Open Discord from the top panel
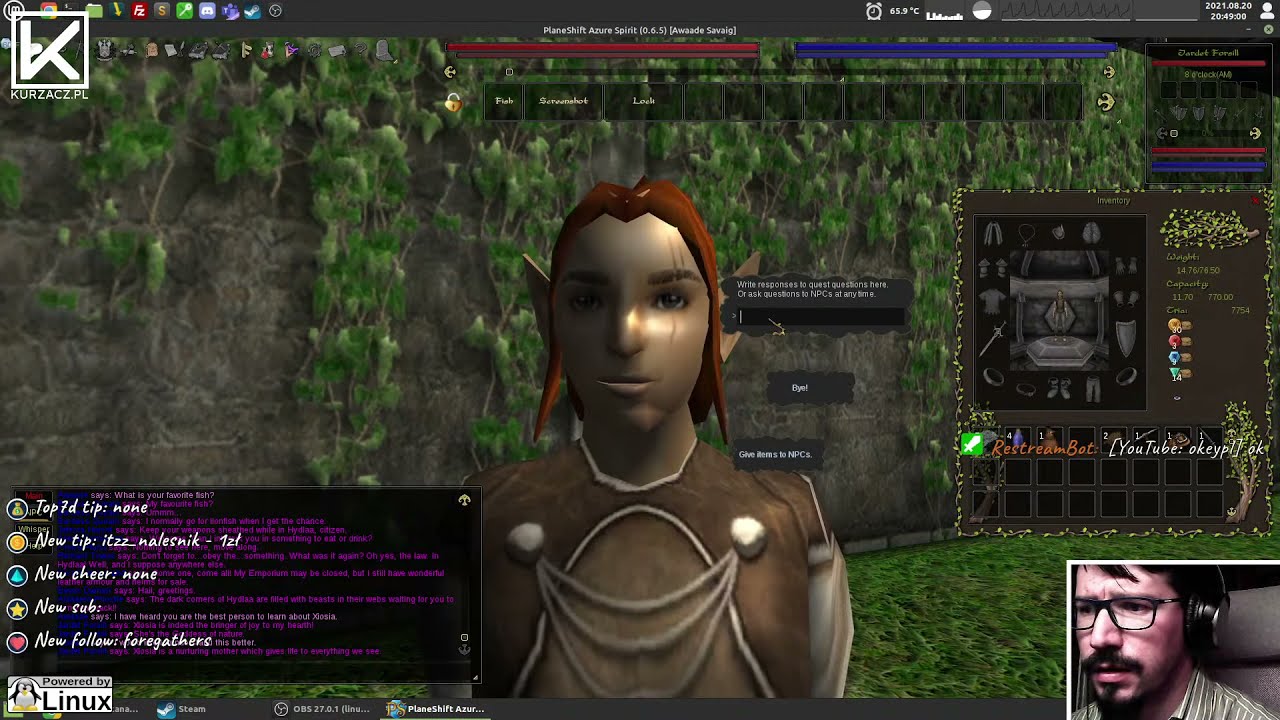 207,11
